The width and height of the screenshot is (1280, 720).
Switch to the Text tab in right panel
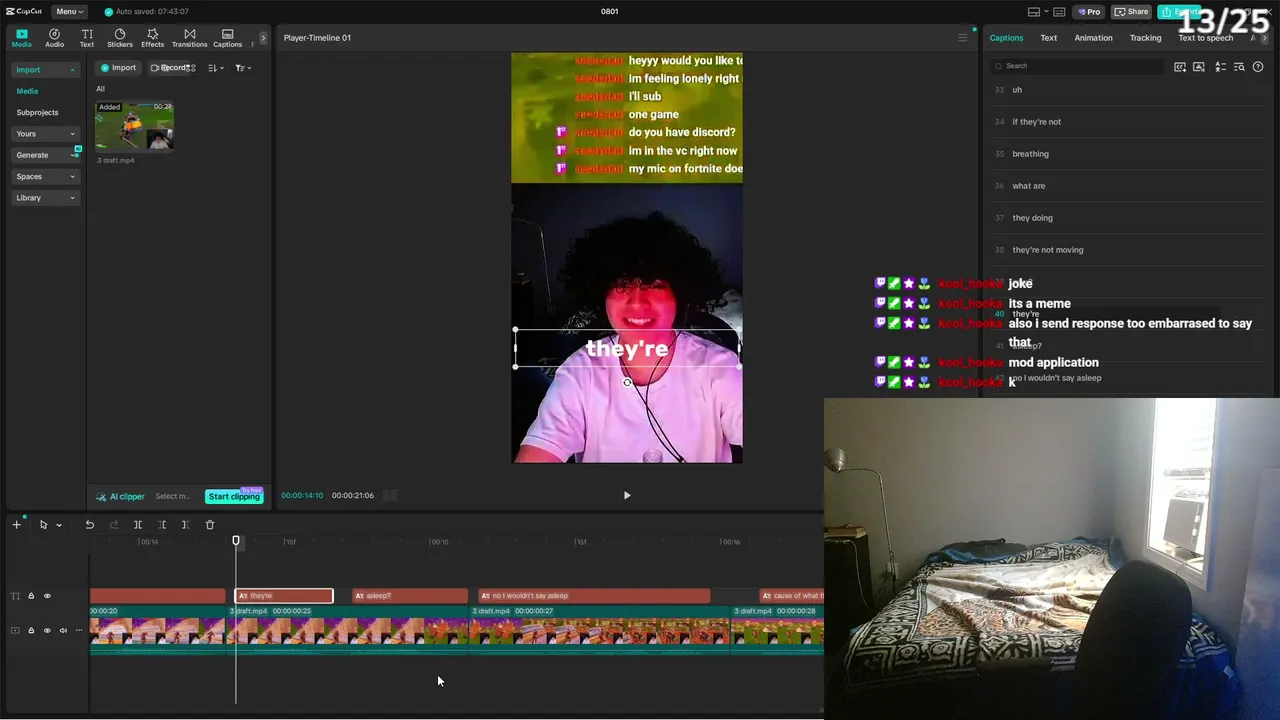click(x=1048, y=38)
